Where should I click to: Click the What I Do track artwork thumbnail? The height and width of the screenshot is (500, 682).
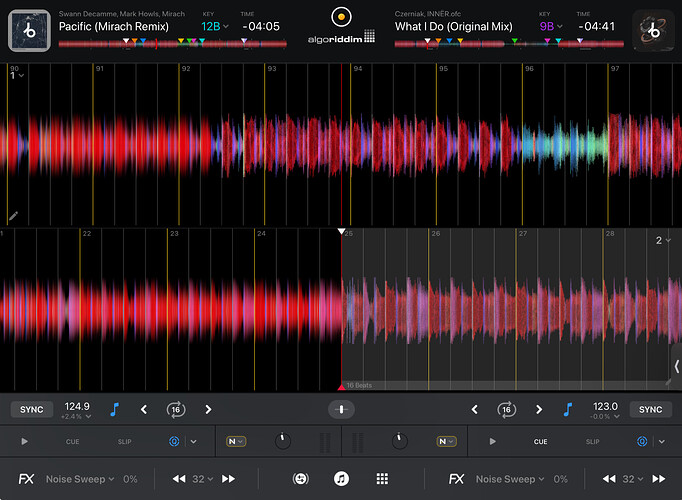(653, 31)
